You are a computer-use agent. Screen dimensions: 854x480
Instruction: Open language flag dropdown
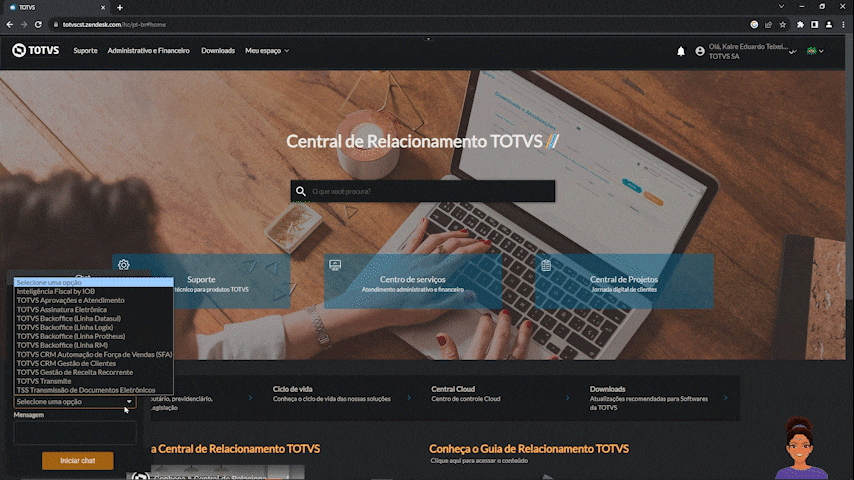click(x=815, y=51)
